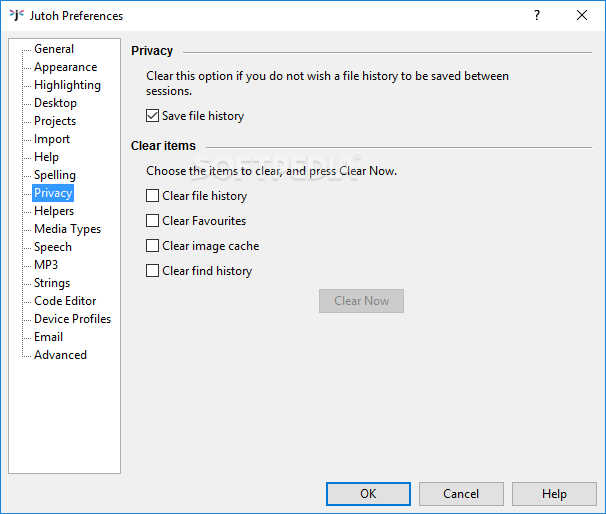Open Spelling settings
Viewport: 606px width, 514px height.
[x=54, y=175]
